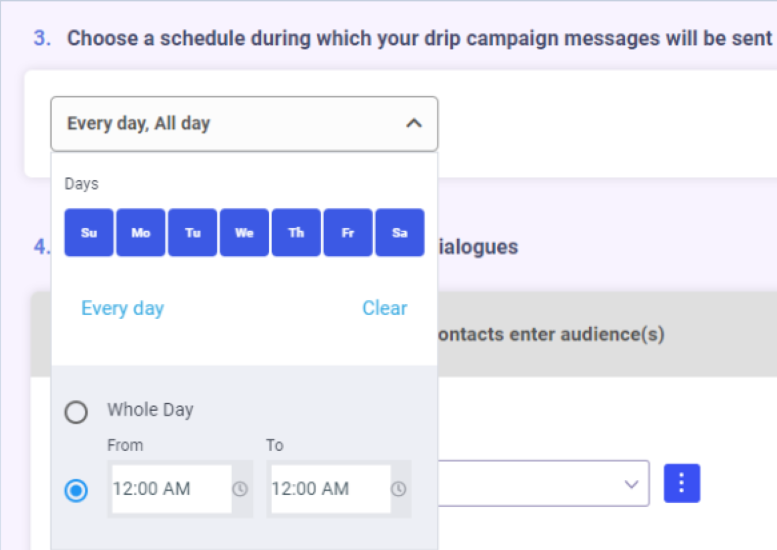Viewport: 777px width, 550px height.
Task: Click the Every day link
Action: (122, 308)
